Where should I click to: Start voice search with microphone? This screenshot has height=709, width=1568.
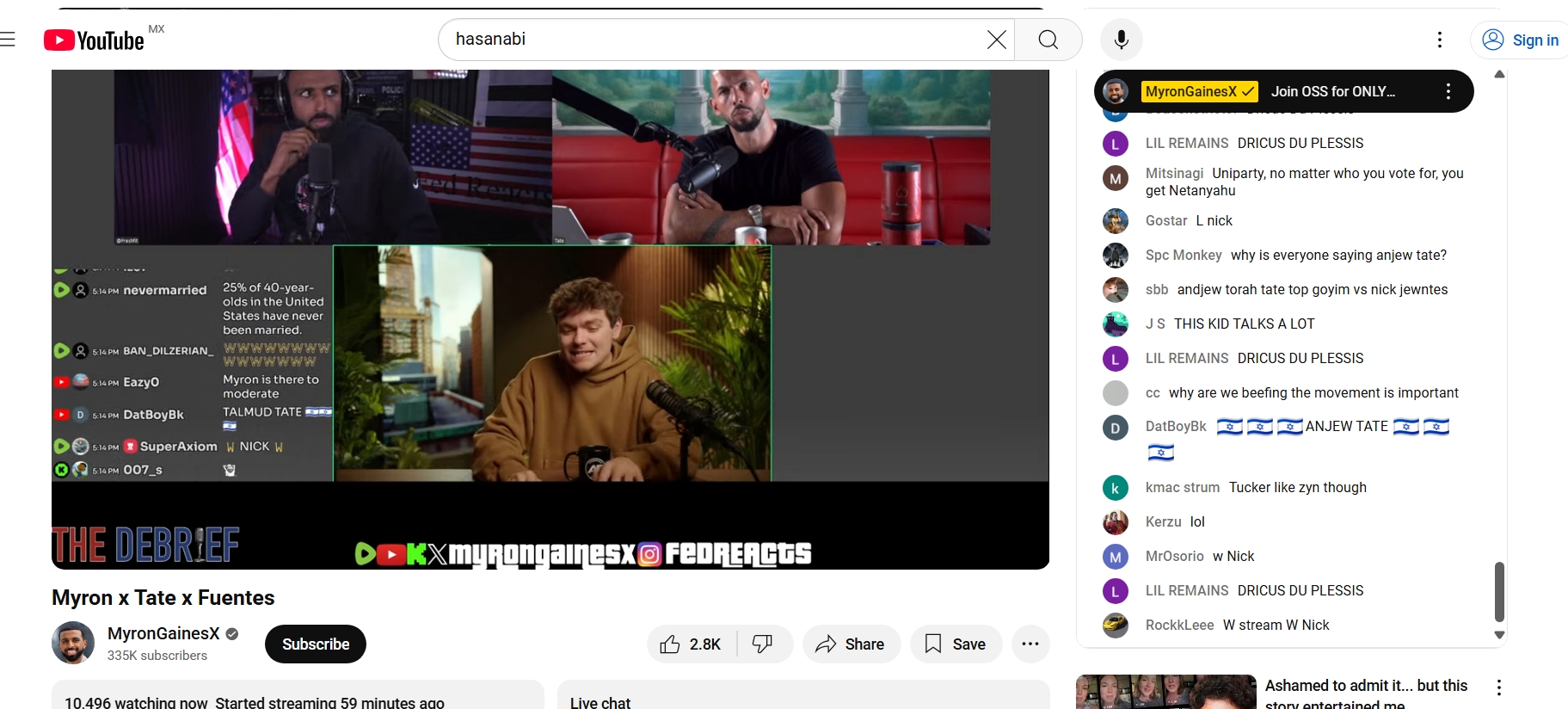(x=1122, y=40)
